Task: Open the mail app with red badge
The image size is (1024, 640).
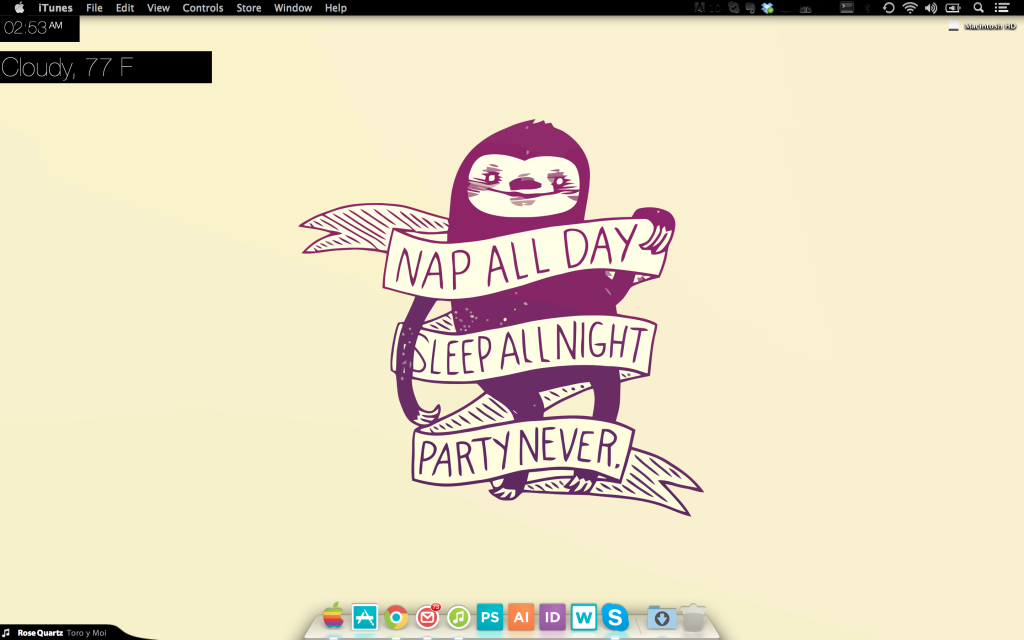Action: (428, 616)
